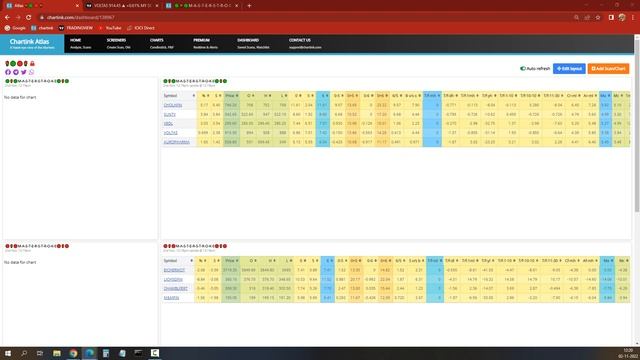Bookmark the page using the star icon

(x=598, y=18)
